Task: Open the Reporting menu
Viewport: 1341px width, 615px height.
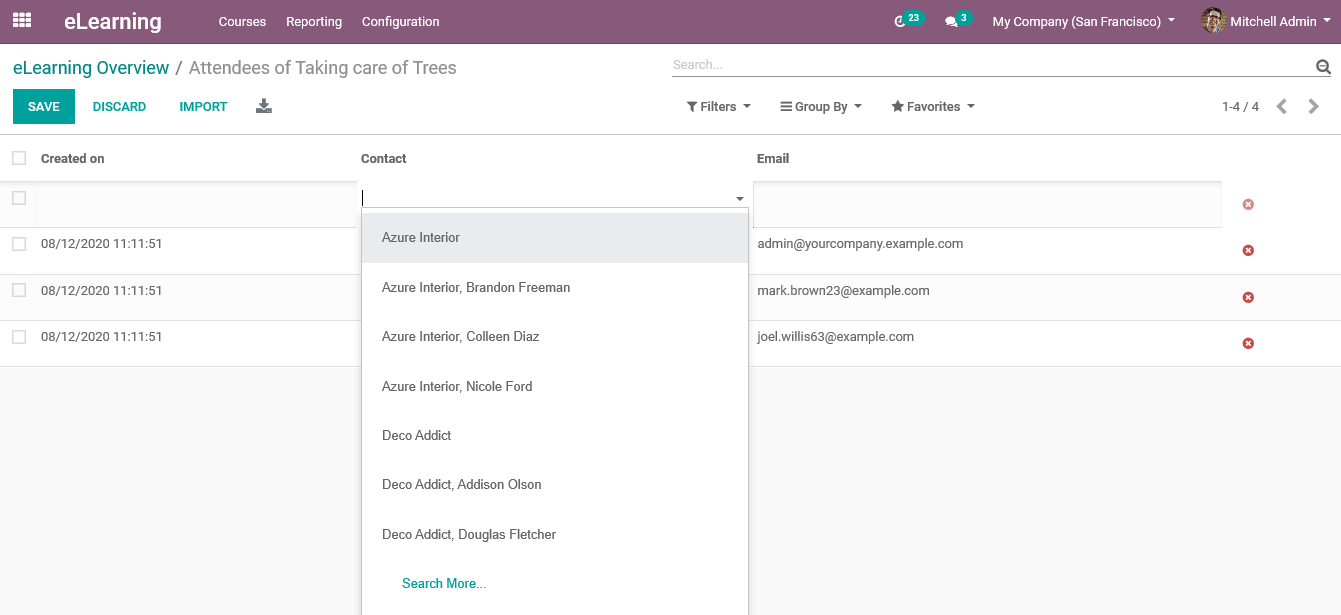Action: 314,21
